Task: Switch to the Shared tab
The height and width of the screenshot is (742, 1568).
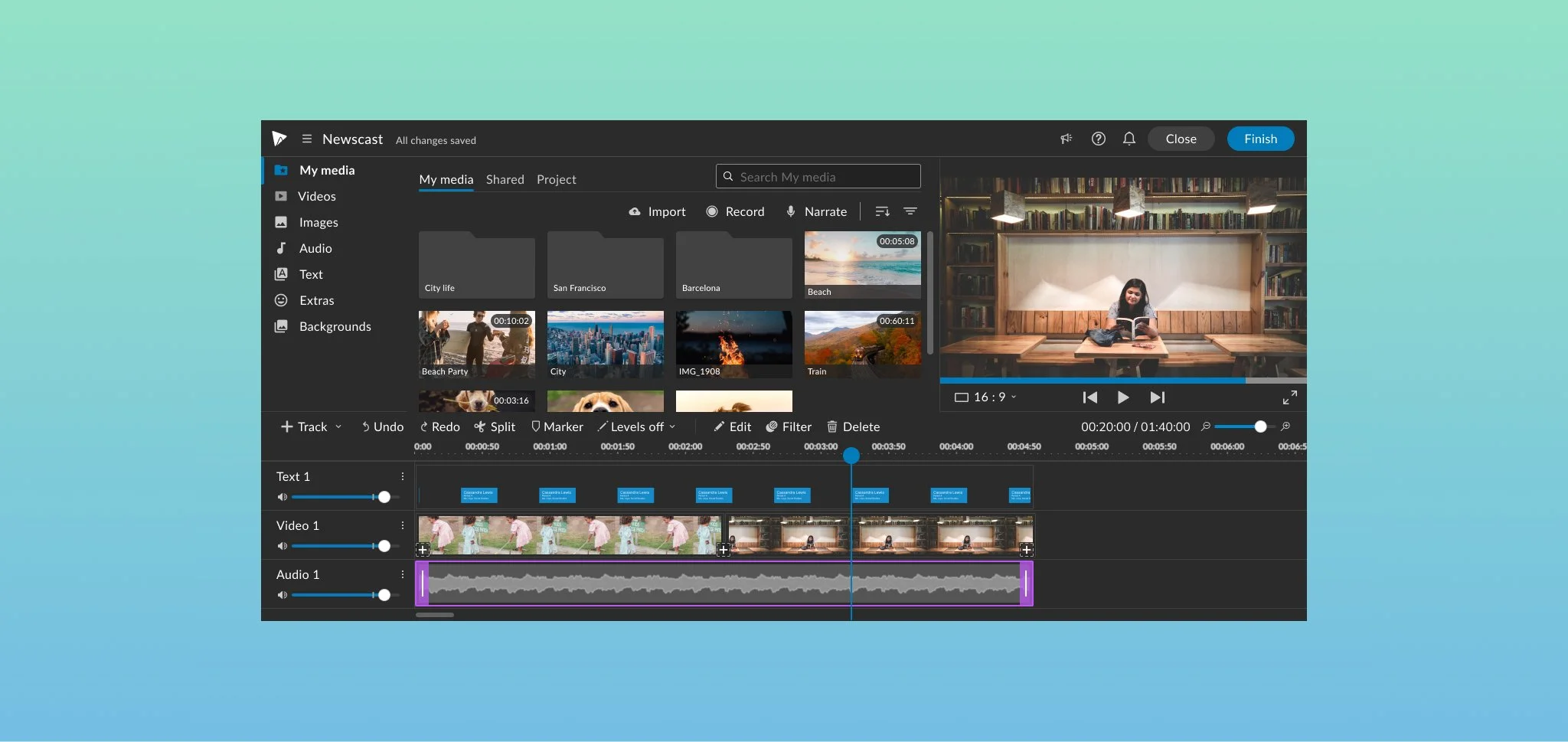Action: click(505, 179)
